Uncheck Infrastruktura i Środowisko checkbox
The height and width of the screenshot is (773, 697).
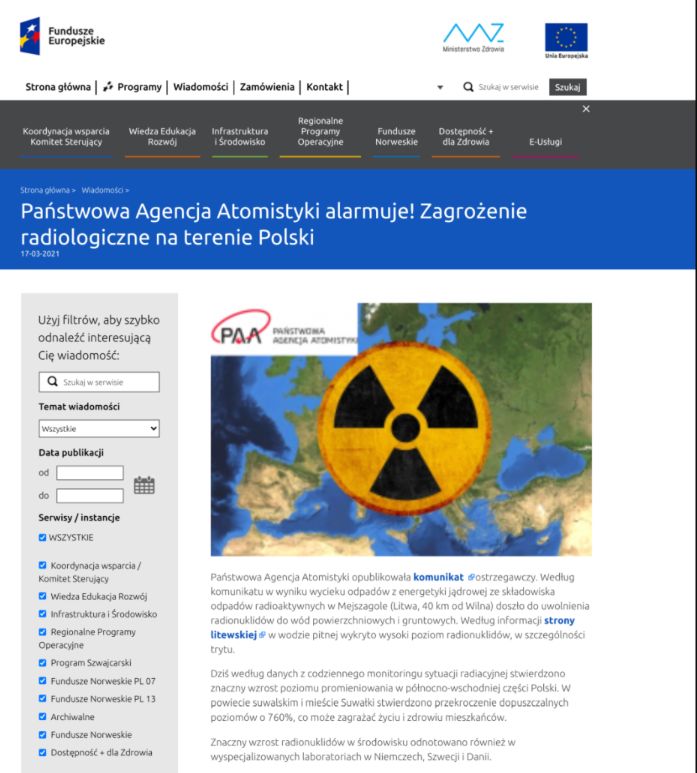click(42, 614)
